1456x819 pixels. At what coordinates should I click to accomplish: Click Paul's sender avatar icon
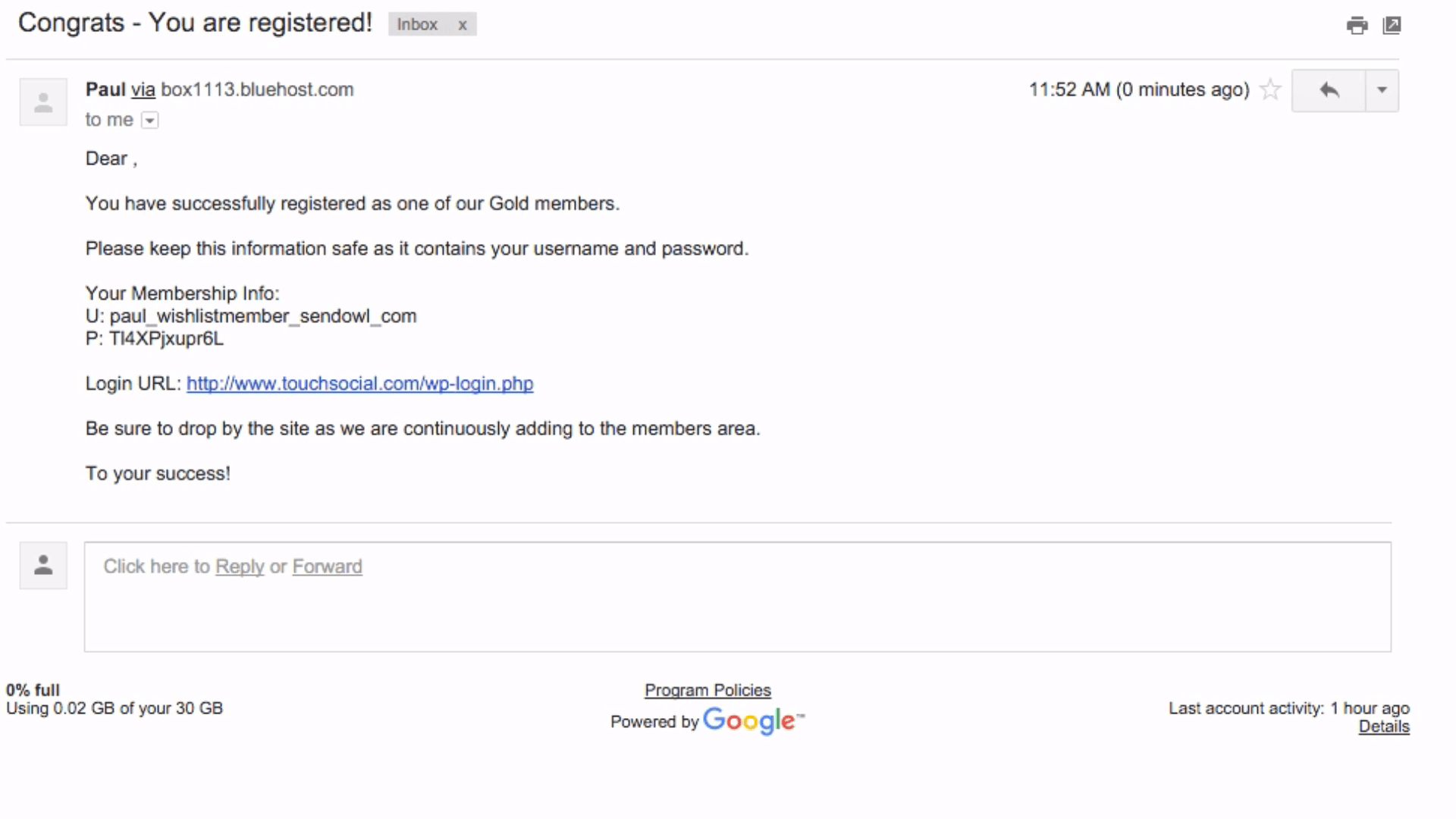point(43,102)
